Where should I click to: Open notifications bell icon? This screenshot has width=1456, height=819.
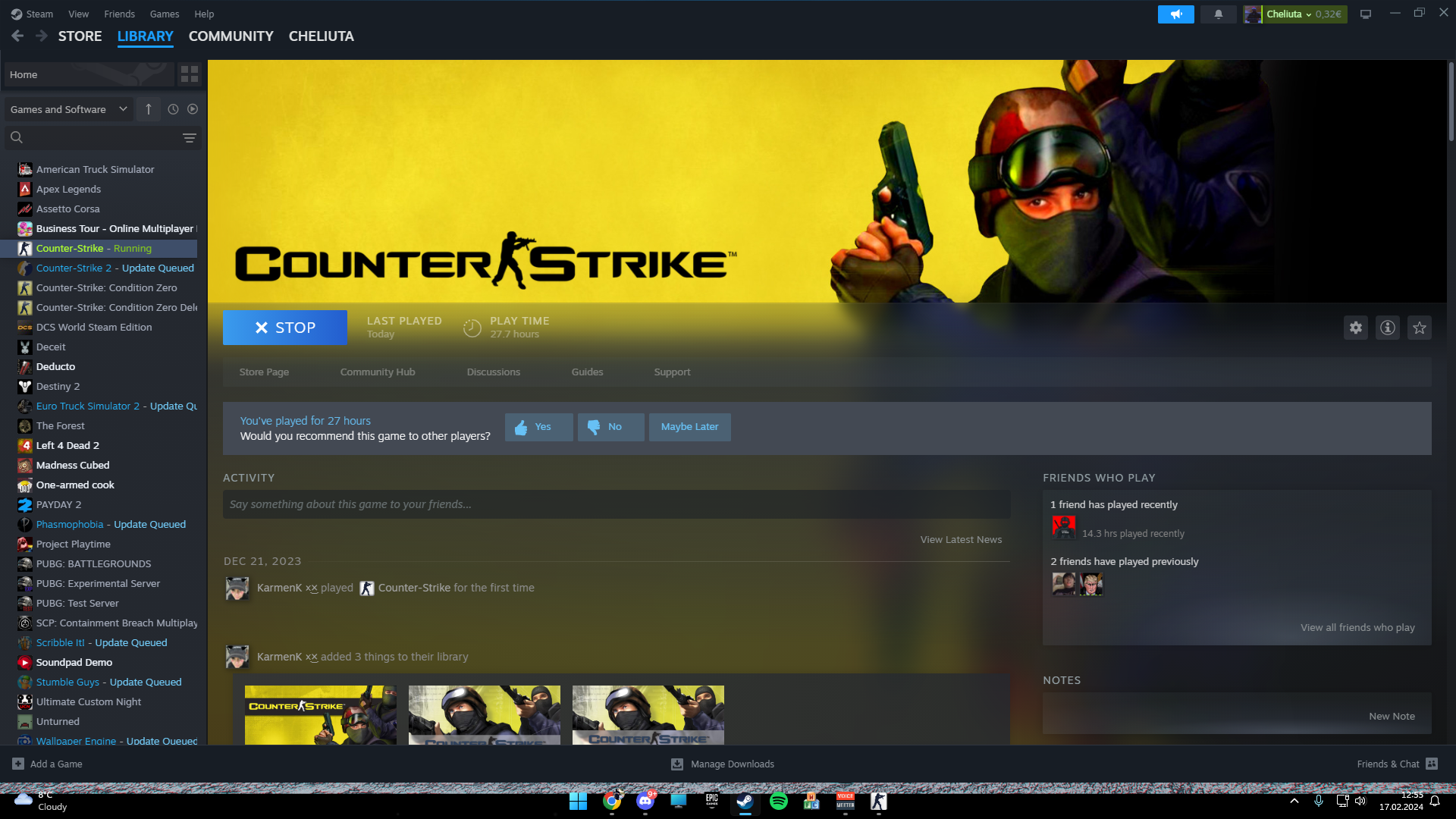[x=1219, y=14]
